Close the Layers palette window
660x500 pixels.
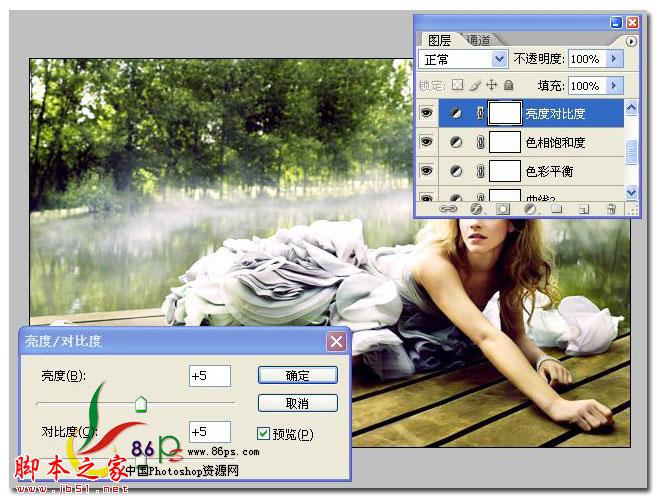tap(632, 22)
